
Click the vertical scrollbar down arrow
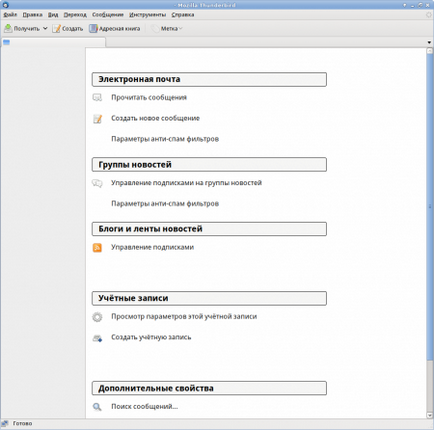429,415
